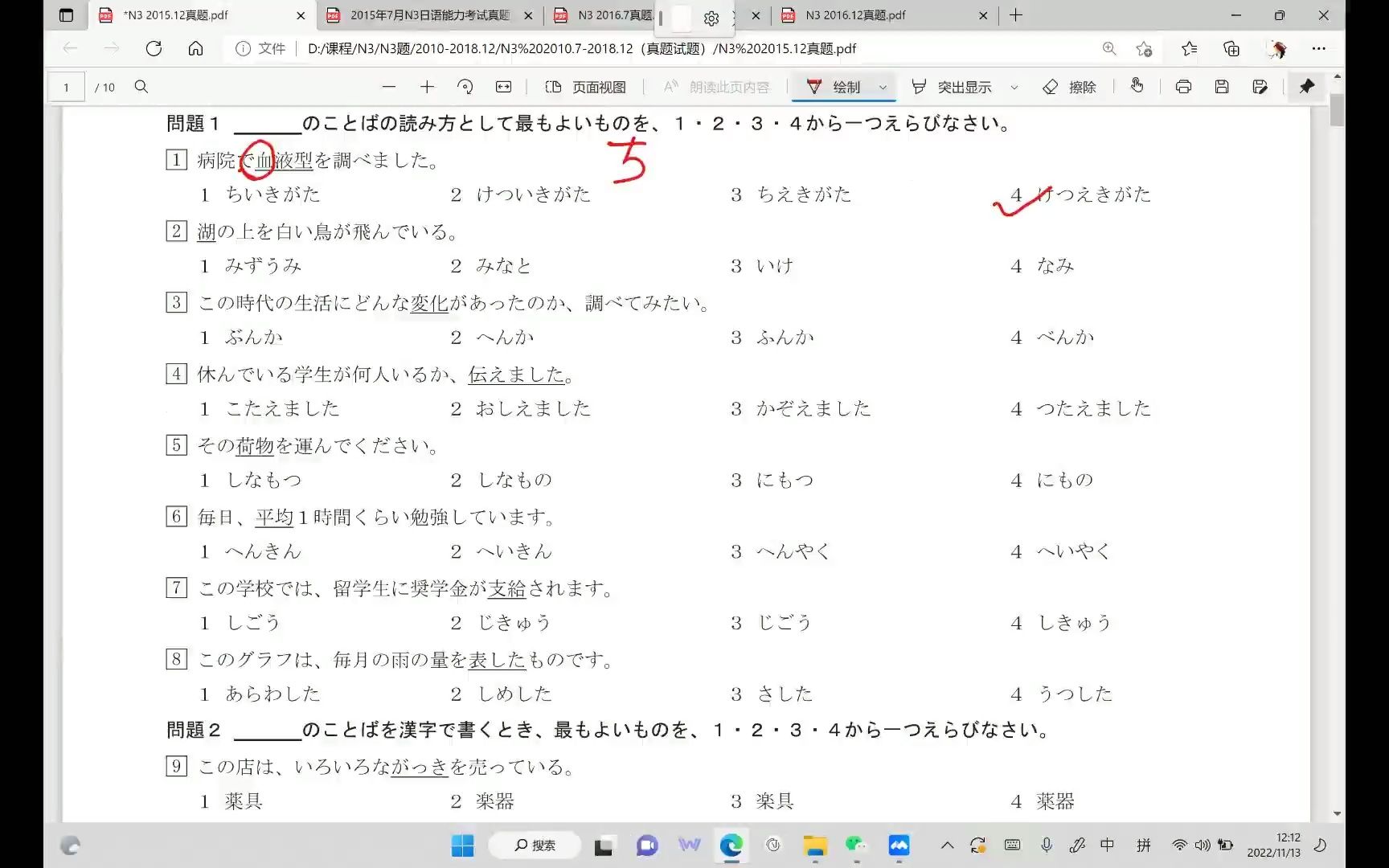This screenshot has height=868, width=1389.
Task: Click the PDF page number field
Action: [x=67, y=87]
